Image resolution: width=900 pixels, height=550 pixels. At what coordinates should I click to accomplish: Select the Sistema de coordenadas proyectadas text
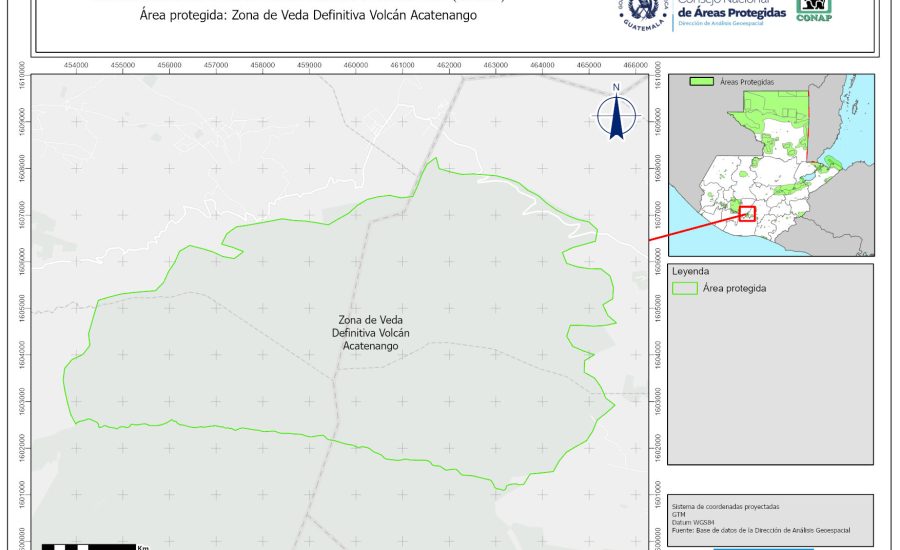pos(725,507)
